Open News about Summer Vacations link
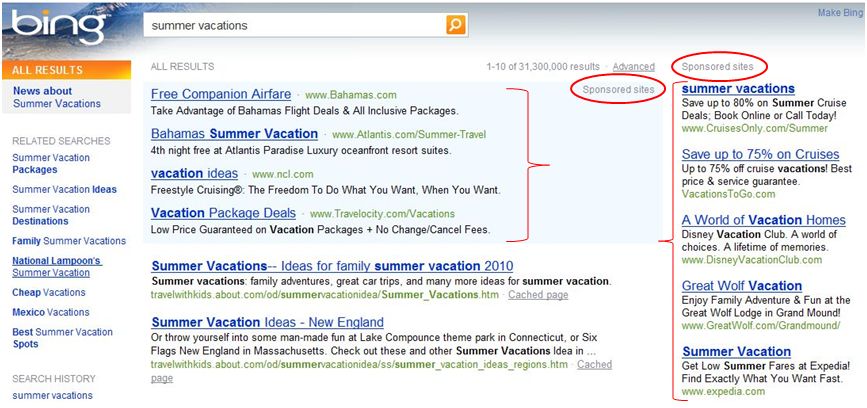 (x=56, y=97)
